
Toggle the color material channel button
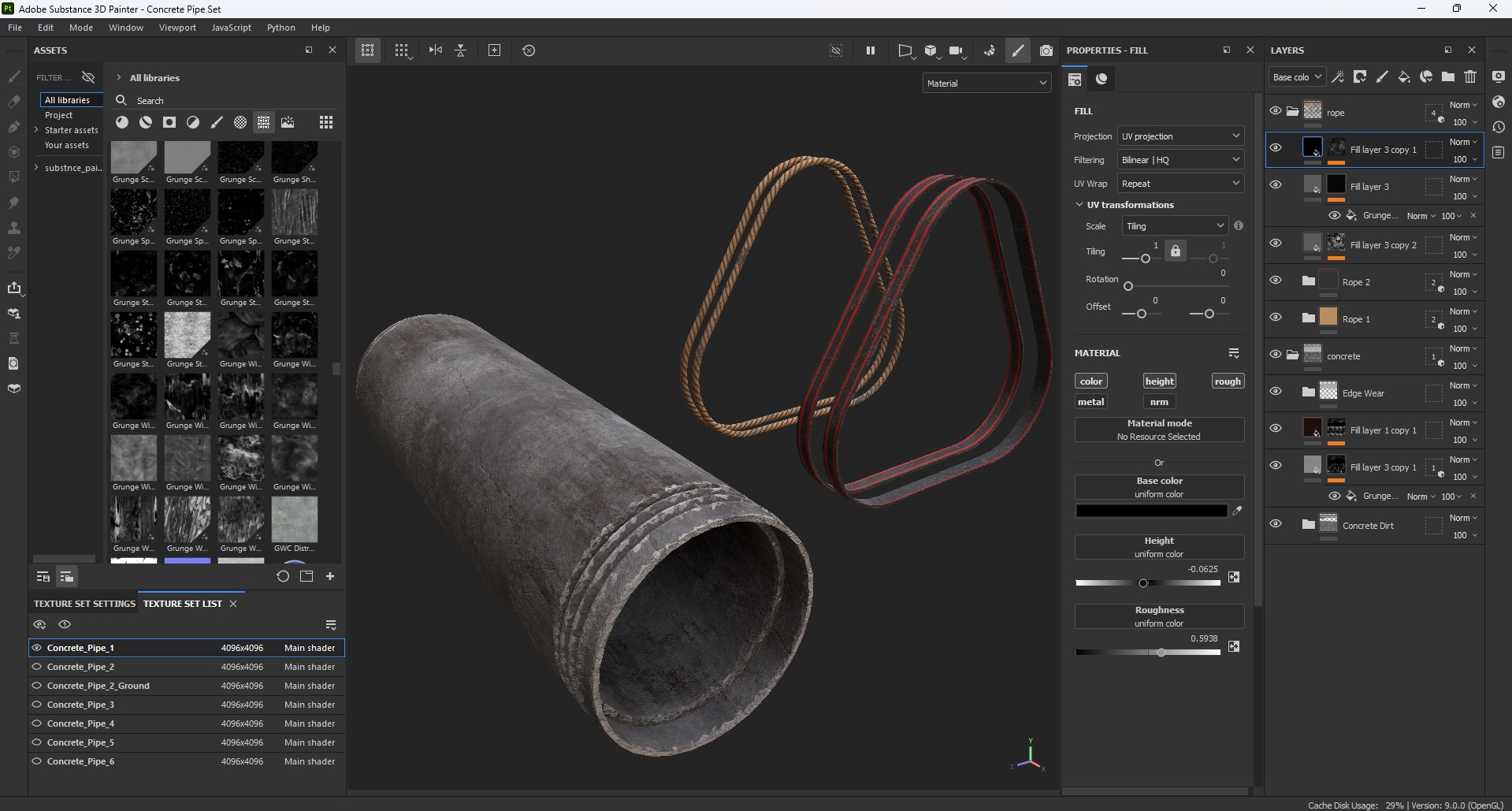click(1091, 381)
